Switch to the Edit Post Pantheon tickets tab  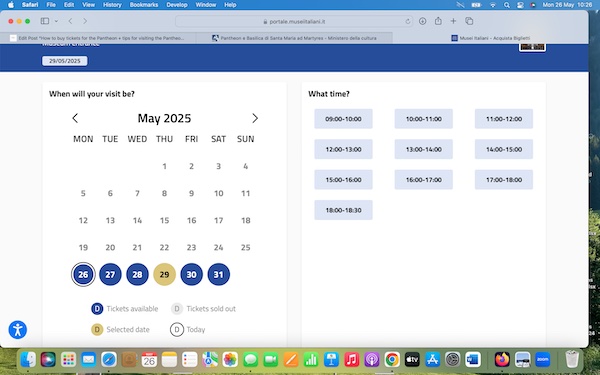coord(98,38)
